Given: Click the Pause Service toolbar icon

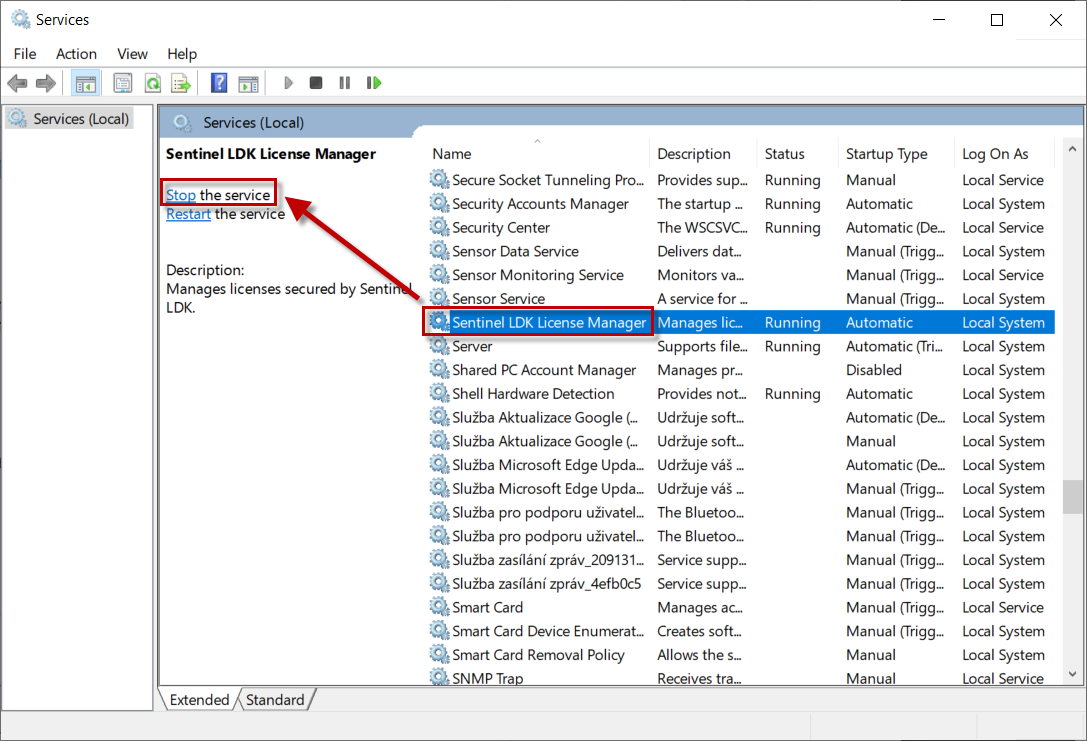Looking at the screenshot, I should [x=345, y=83].
